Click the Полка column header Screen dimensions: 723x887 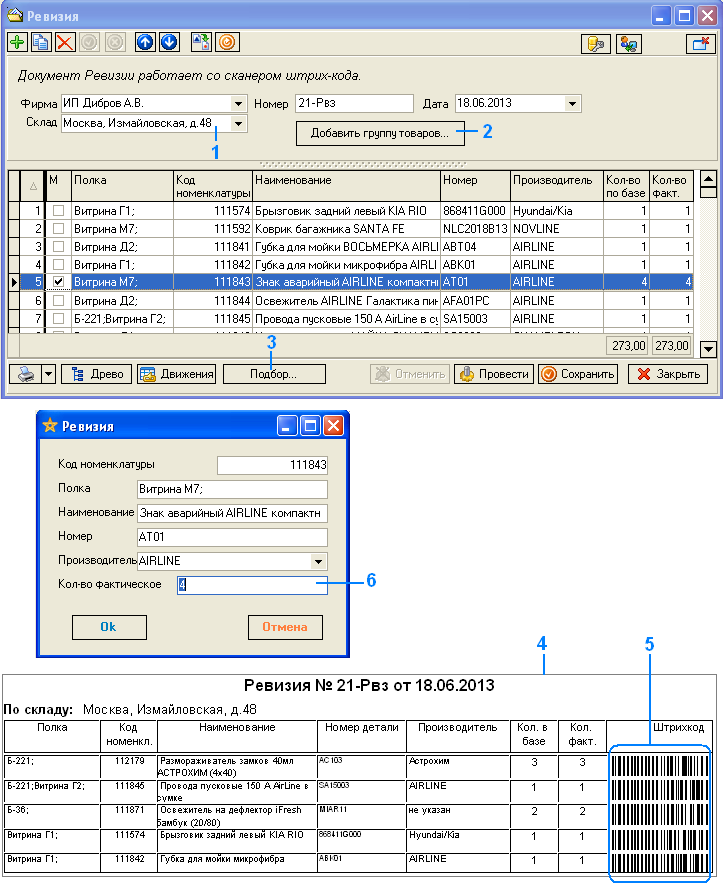click(x=123, y=186)
